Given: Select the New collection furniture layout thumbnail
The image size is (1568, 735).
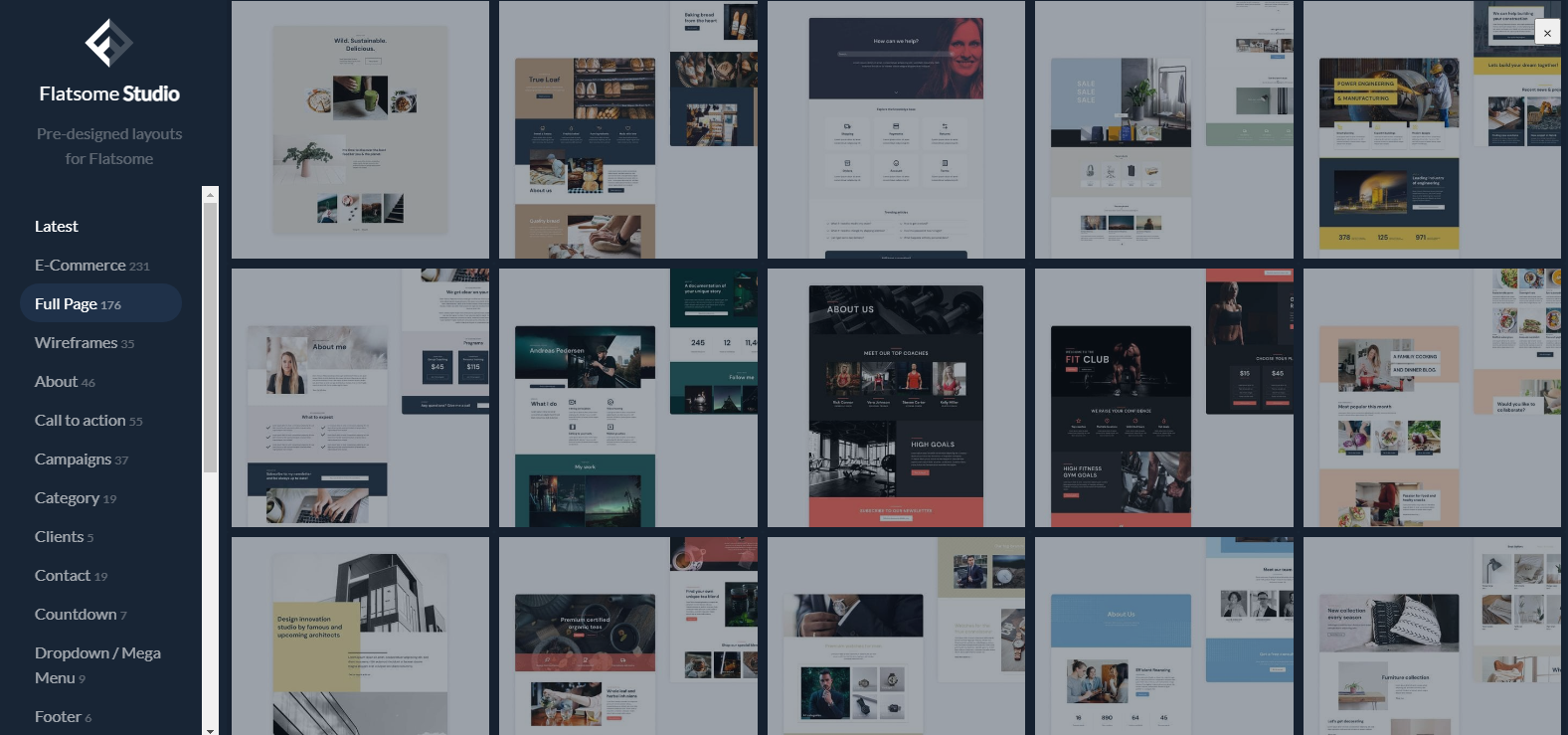Looking at the screenshot, I should [x=1432, y=637].
